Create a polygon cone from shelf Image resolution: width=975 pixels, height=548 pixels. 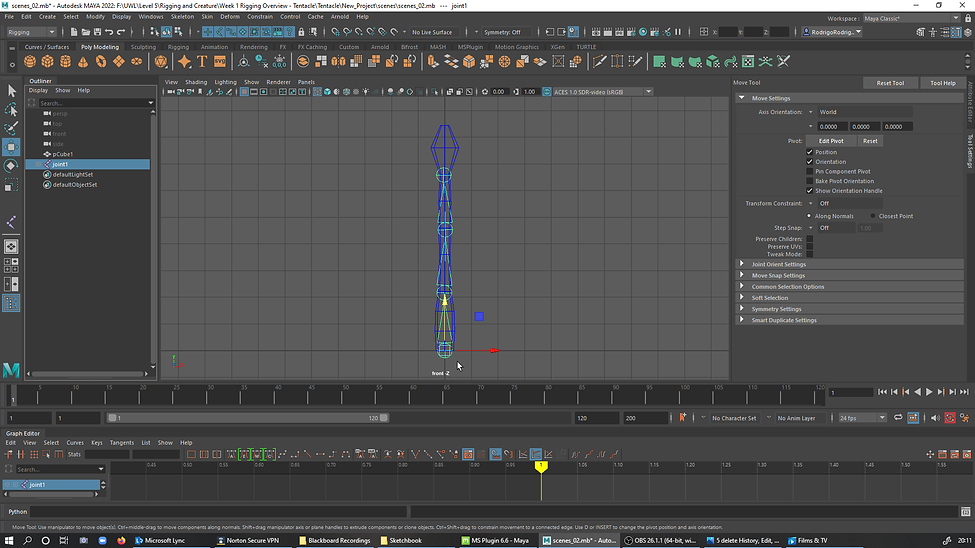coord(83,61)
